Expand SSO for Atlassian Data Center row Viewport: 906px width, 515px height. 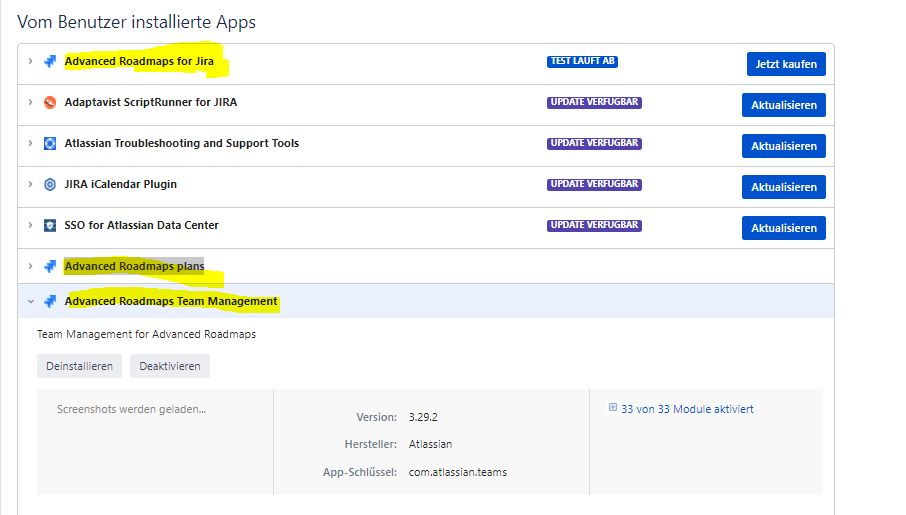tap(31, 225)
